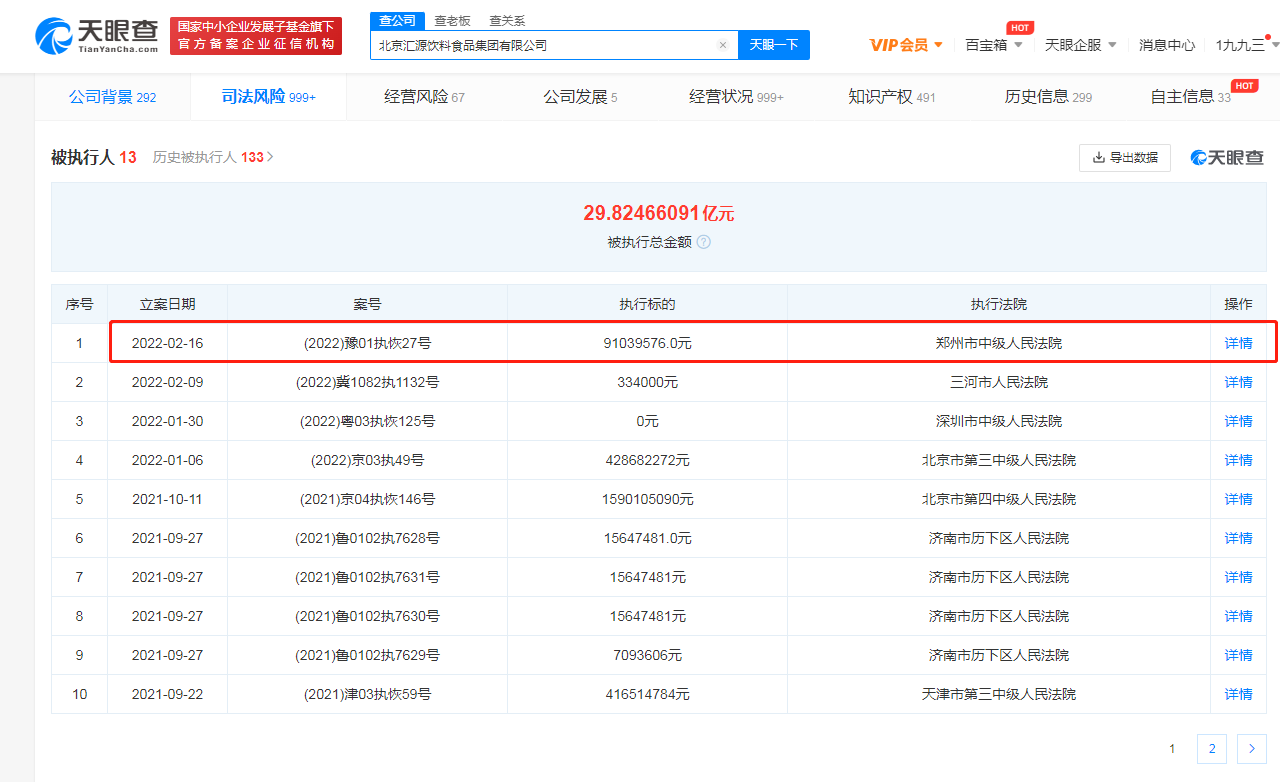Open the VIP会员 dropdown

(907, 45)
